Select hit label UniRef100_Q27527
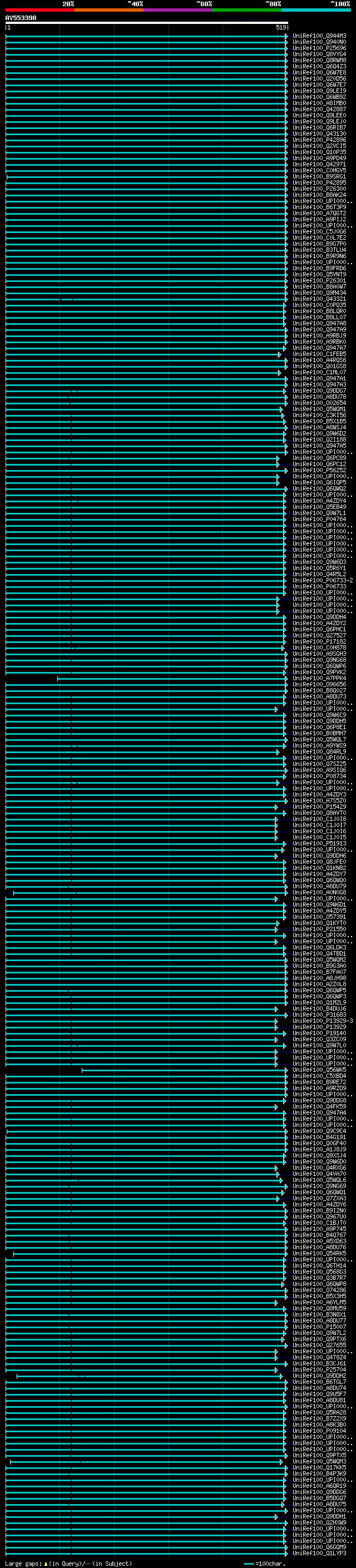Screen dimensions: 356x1568 point(319,635)
